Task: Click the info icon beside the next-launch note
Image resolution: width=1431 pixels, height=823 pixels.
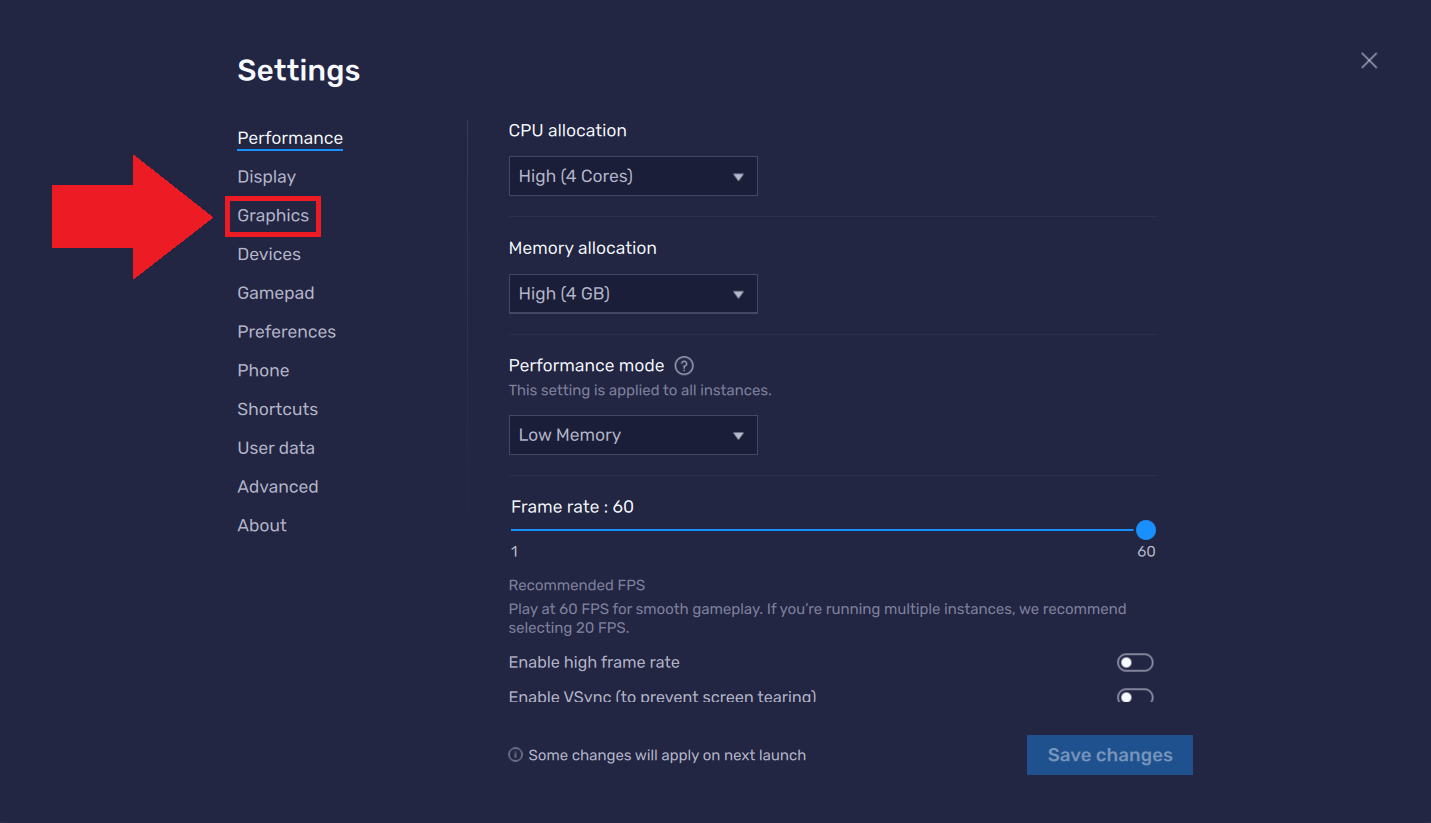Action: pyautogui.click(x=516, y=755)
